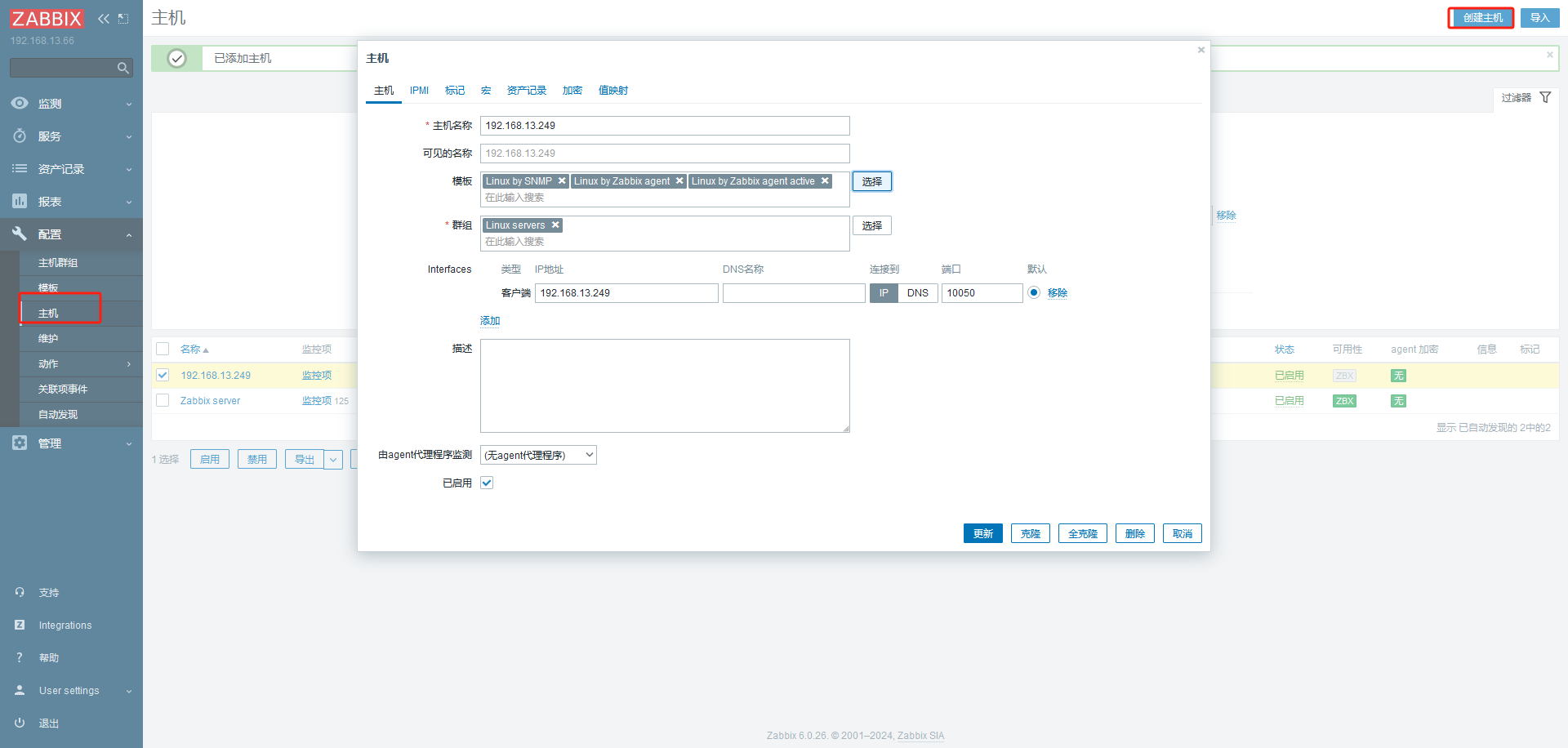Remove the Linux by Zabbix agent active tag
The image size is (1568, 748).
(825, 181)
